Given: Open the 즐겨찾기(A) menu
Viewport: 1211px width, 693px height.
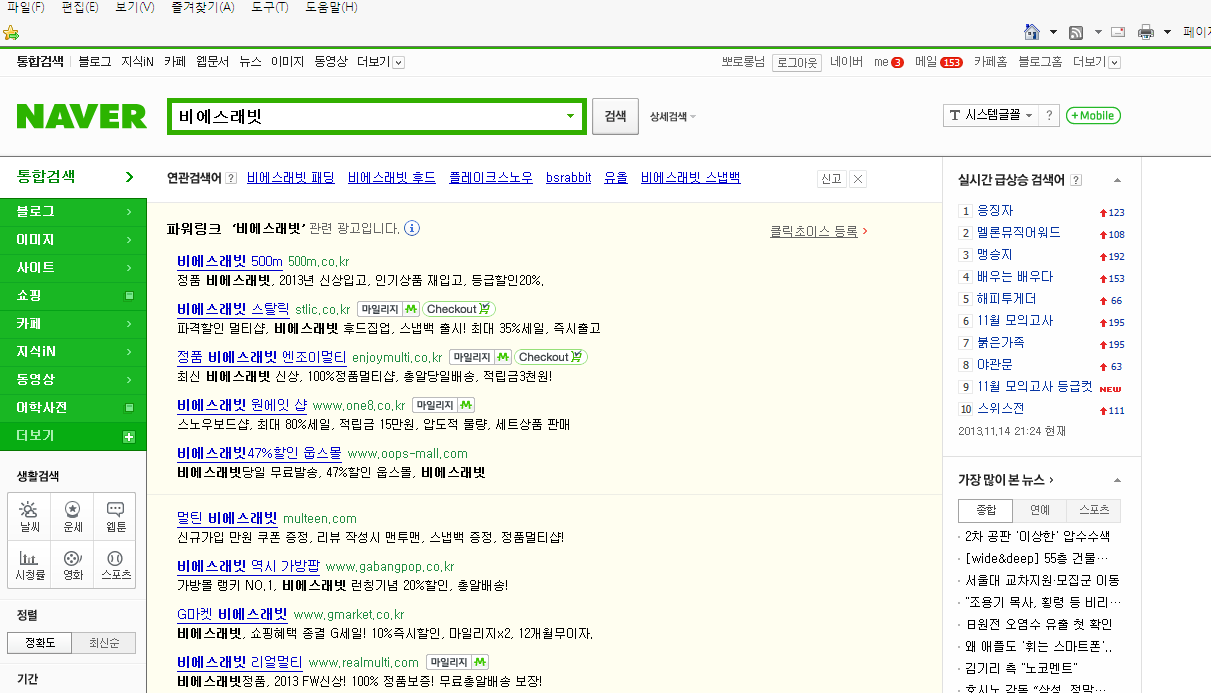Looking at the screenshot, I should coord(202,8).
